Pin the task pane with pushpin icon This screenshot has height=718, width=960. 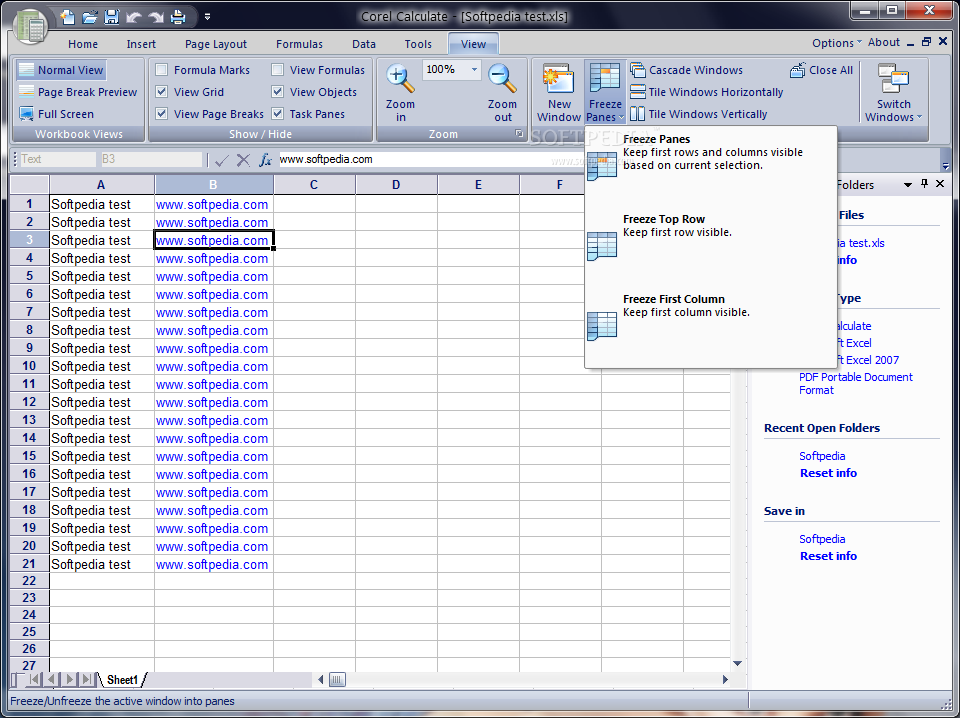coord(924,184)
